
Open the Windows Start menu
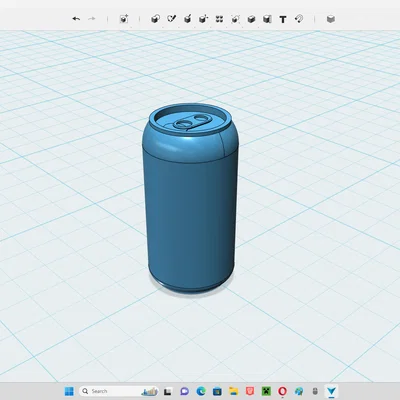[69, 391]
